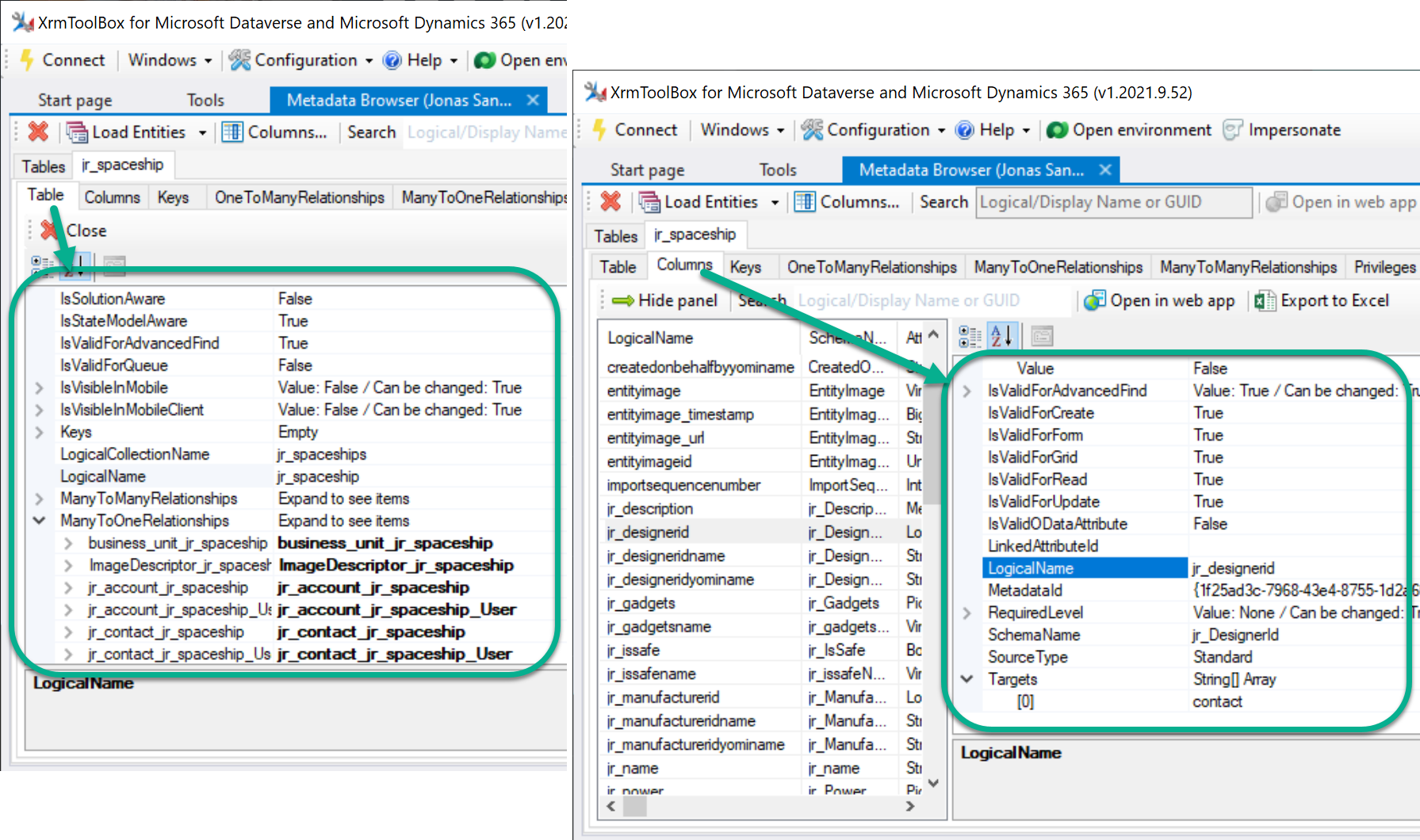This screenshot has height=840, width=1420.
Task: Open Privileges tab in the right window
Action: (x=1384, y=267)
